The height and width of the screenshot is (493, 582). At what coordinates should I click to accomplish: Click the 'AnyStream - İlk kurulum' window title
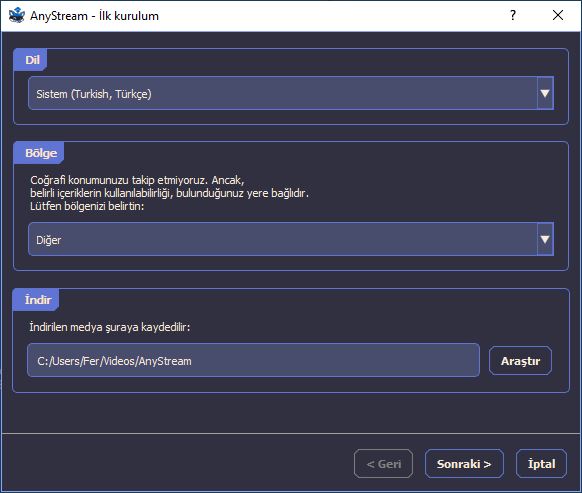94,16
